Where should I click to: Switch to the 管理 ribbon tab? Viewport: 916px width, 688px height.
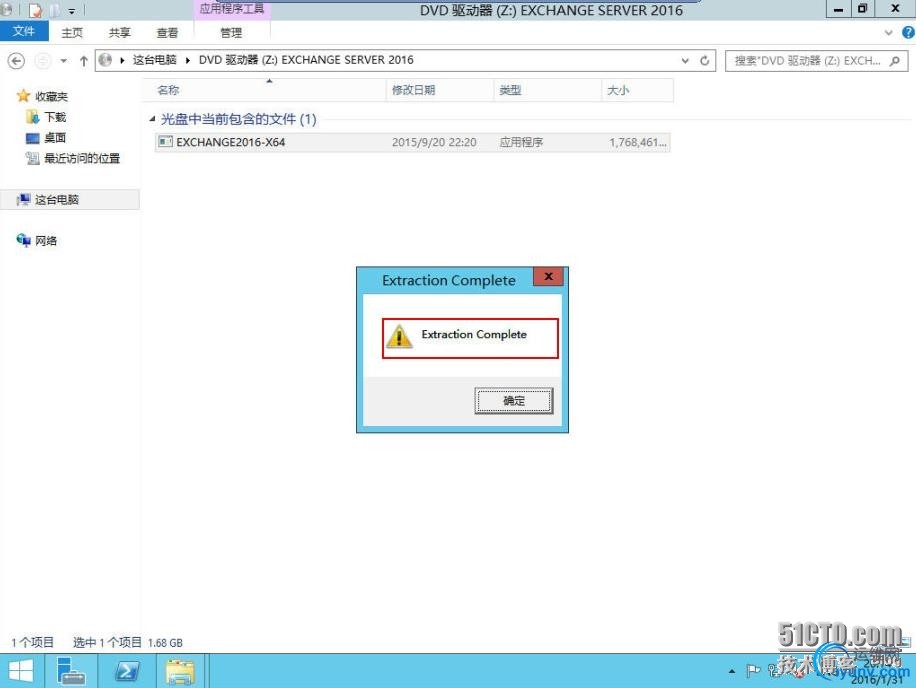click(231, 33)
